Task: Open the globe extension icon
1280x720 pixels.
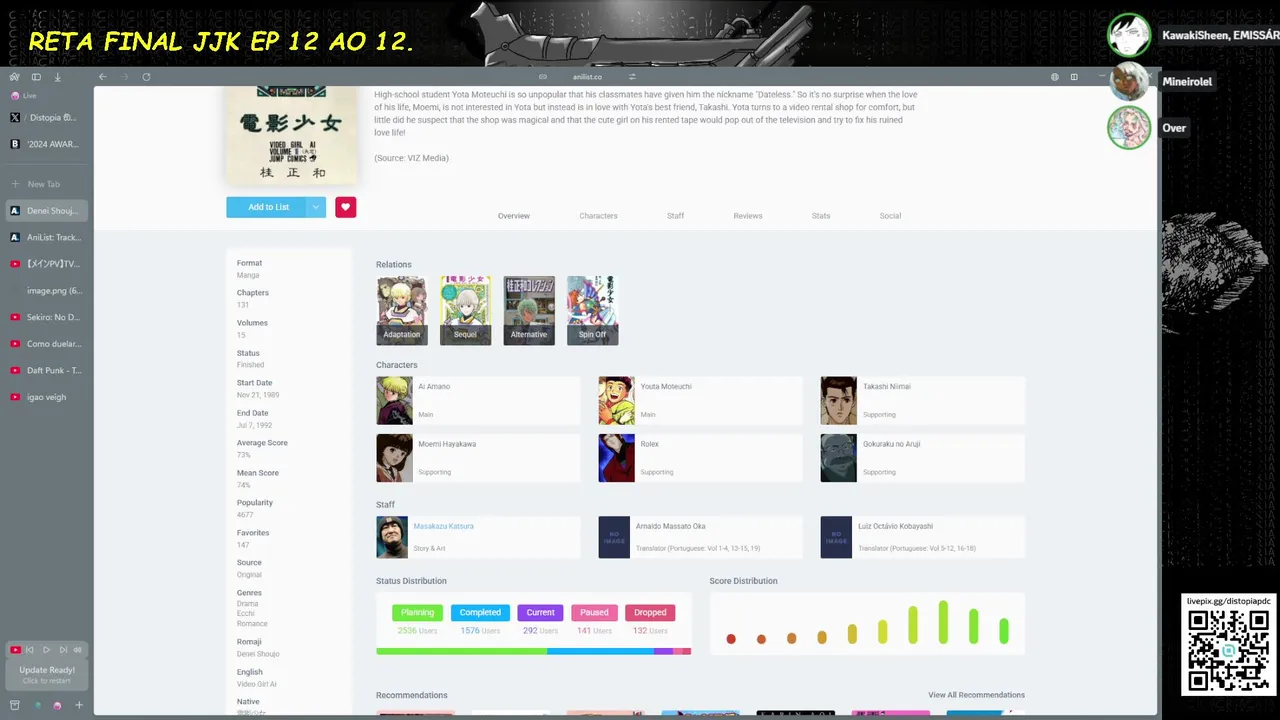Action: (x=1054, y=77)
